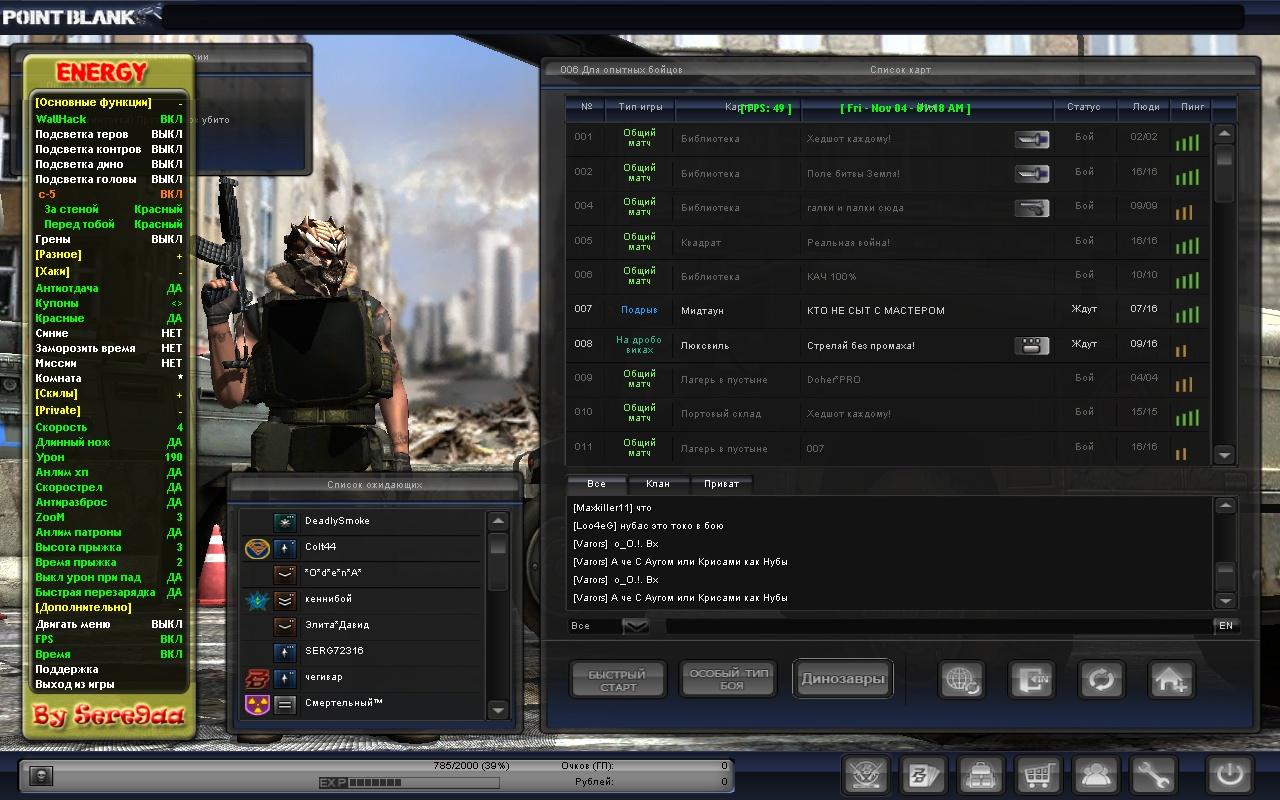This screenshot has width=1280, height=800.
Task: Click чегивар's red clan emblem icon
Action: point(256,677)
